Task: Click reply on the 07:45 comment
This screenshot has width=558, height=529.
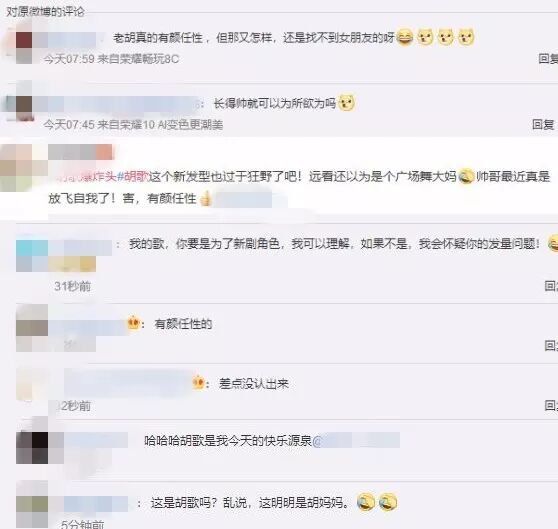Action: click(x=543, y=124)
